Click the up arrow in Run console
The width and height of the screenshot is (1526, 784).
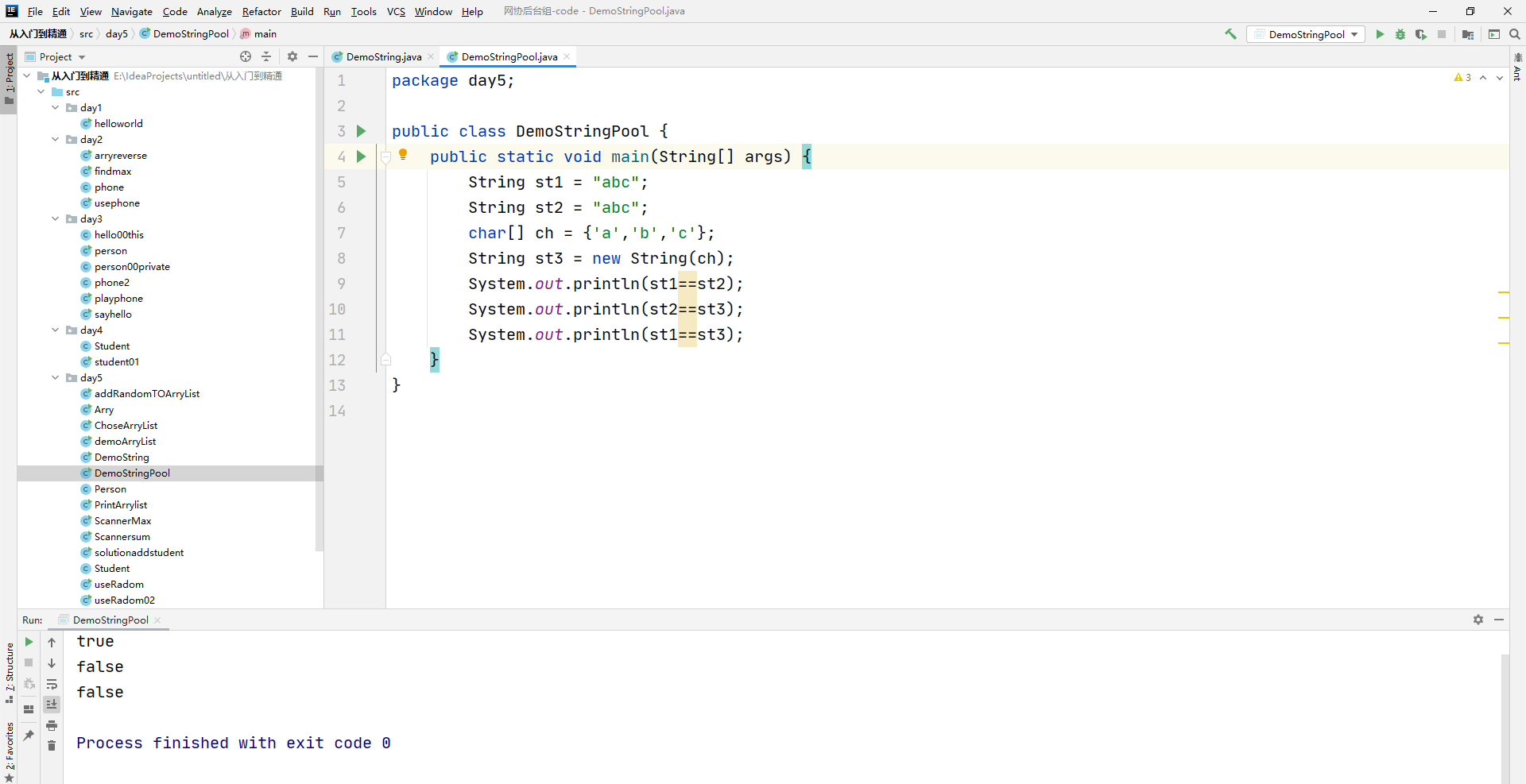point(52,642)
